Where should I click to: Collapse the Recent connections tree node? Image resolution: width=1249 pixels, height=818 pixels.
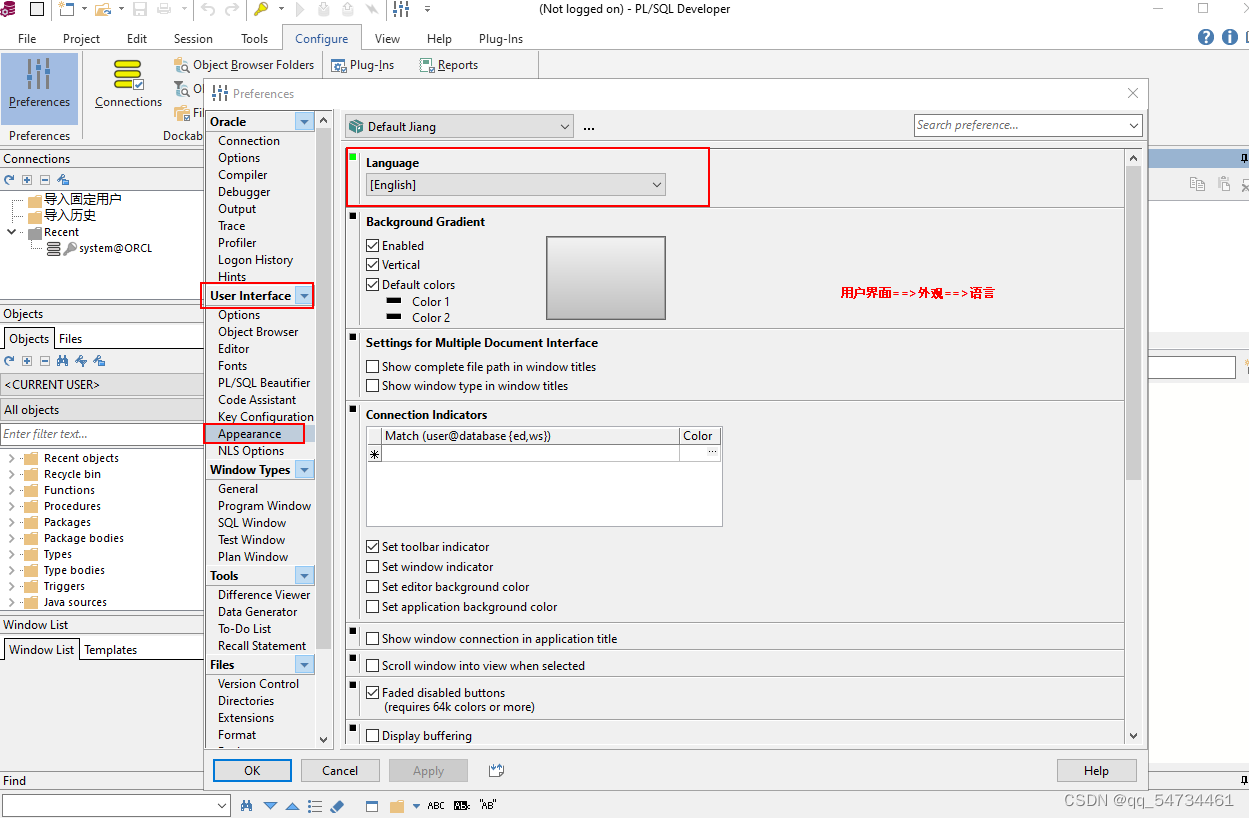coord(11,232)
